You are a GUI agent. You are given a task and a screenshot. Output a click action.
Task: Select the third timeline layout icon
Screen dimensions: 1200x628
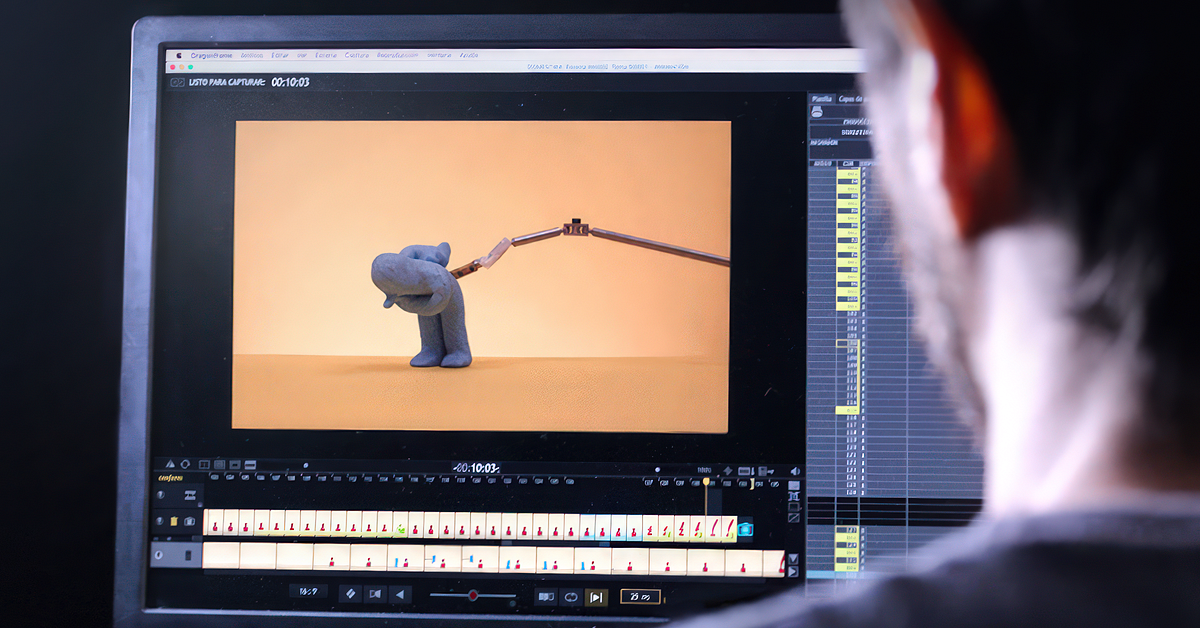click(234, 464)
